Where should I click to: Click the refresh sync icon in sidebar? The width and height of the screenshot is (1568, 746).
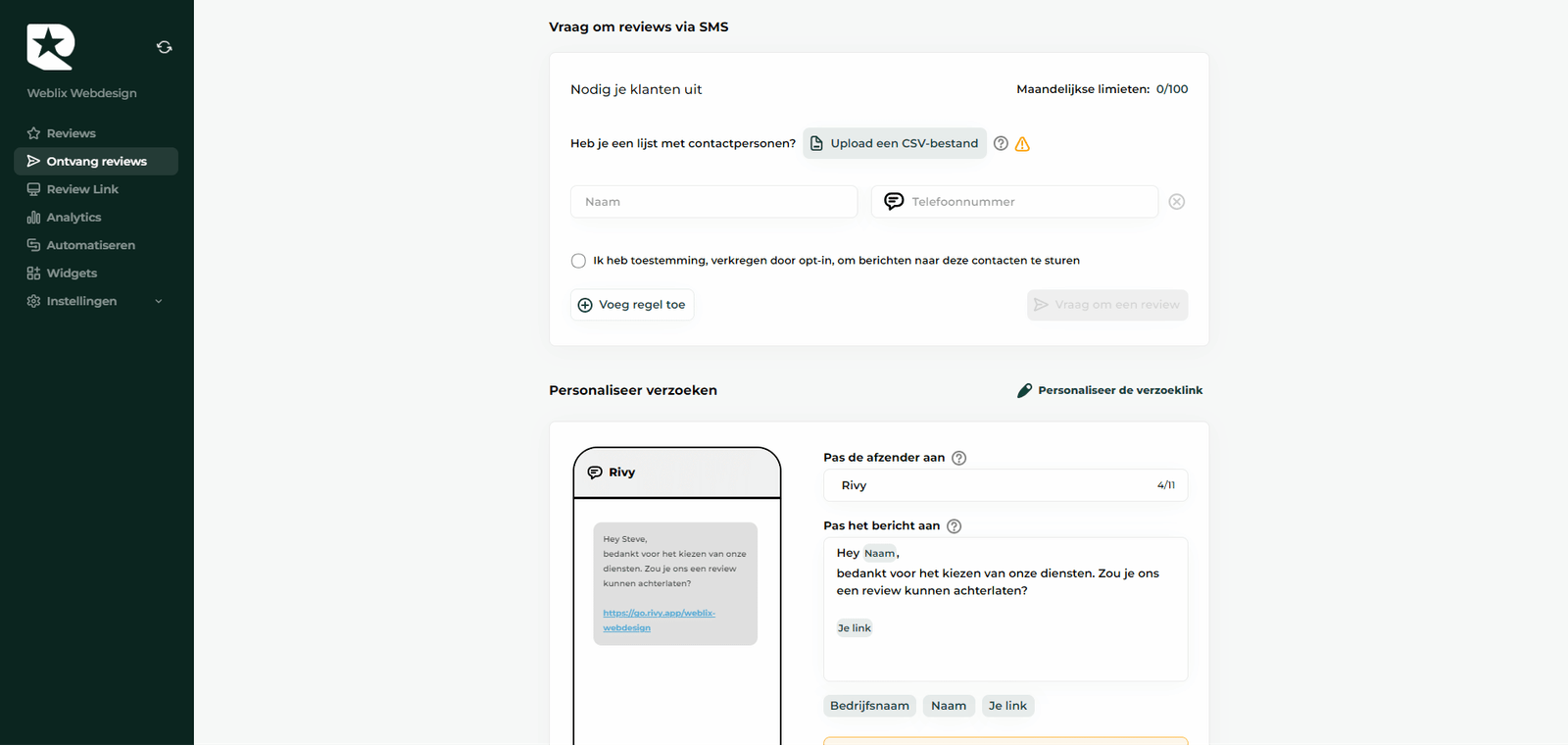[165, 47]
